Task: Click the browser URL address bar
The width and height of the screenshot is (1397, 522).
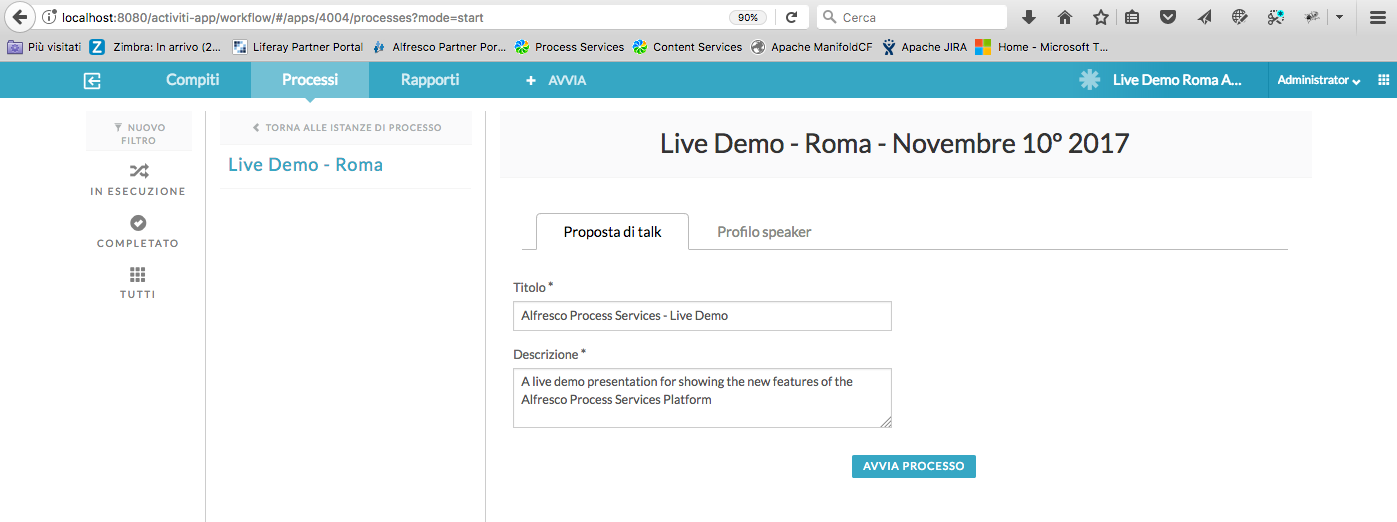Action: pos(390,17)
